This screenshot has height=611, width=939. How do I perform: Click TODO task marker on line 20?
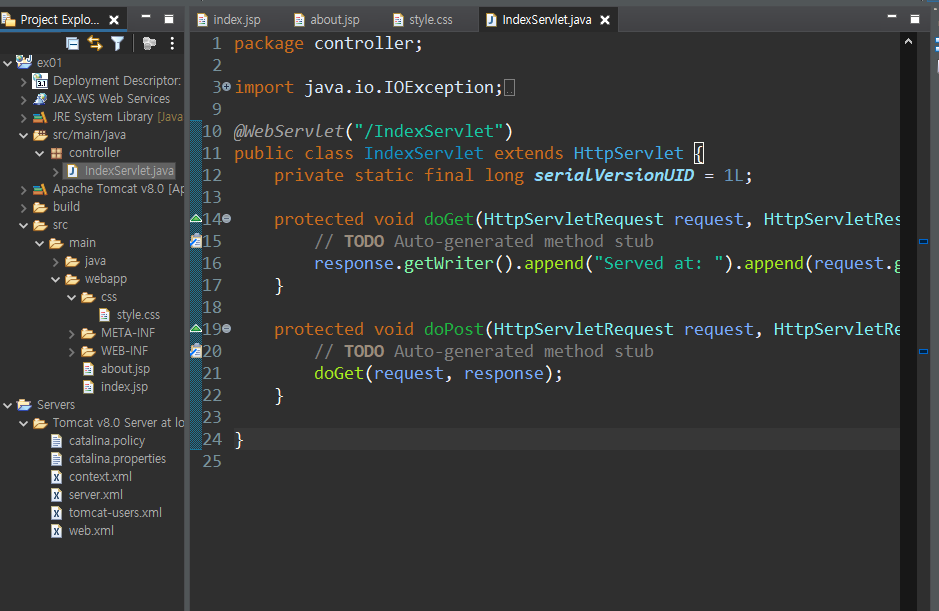pos(196,350)
